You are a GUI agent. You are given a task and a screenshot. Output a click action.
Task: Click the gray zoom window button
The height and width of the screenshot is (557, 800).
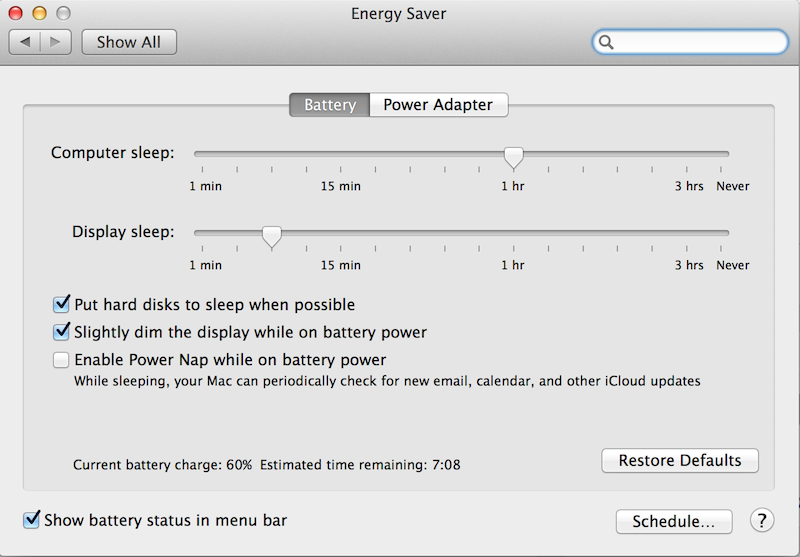(63, 14)
